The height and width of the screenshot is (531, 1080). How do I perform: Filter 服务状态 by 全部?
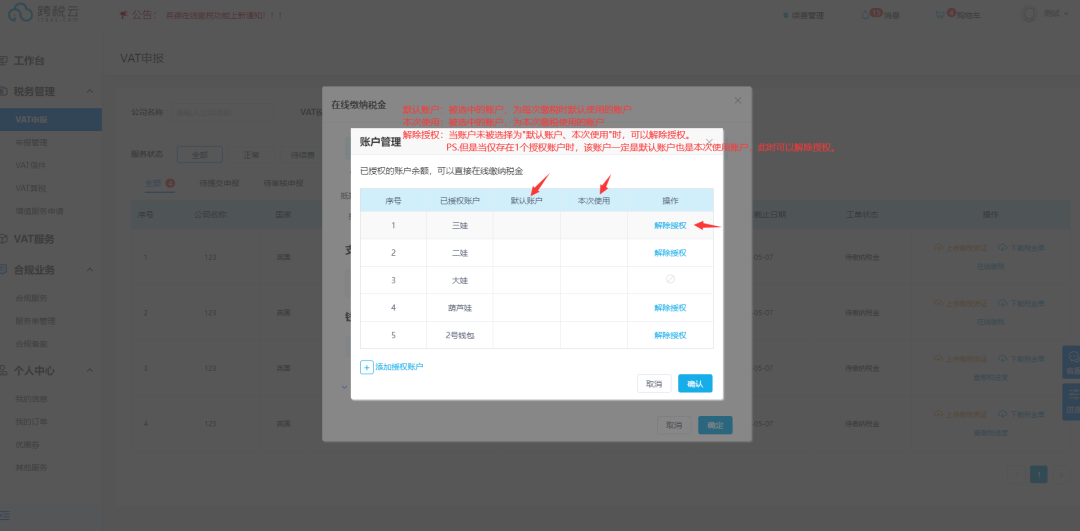200,154
